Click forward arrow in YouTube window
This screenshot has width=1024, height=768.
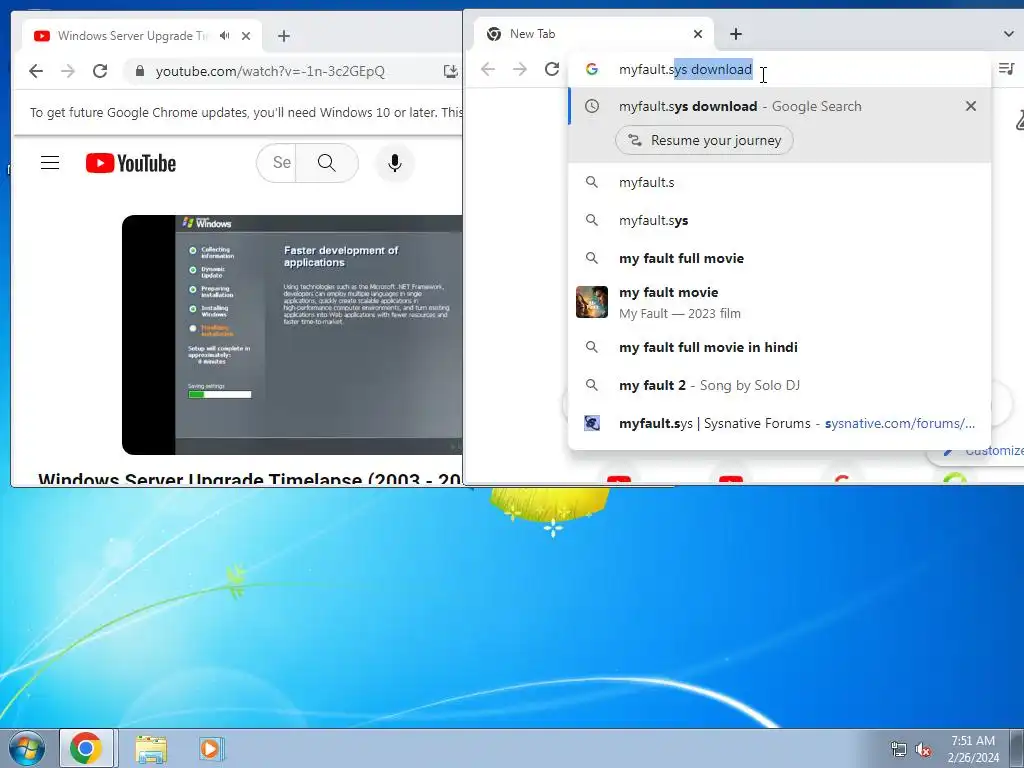coord(68,71)
